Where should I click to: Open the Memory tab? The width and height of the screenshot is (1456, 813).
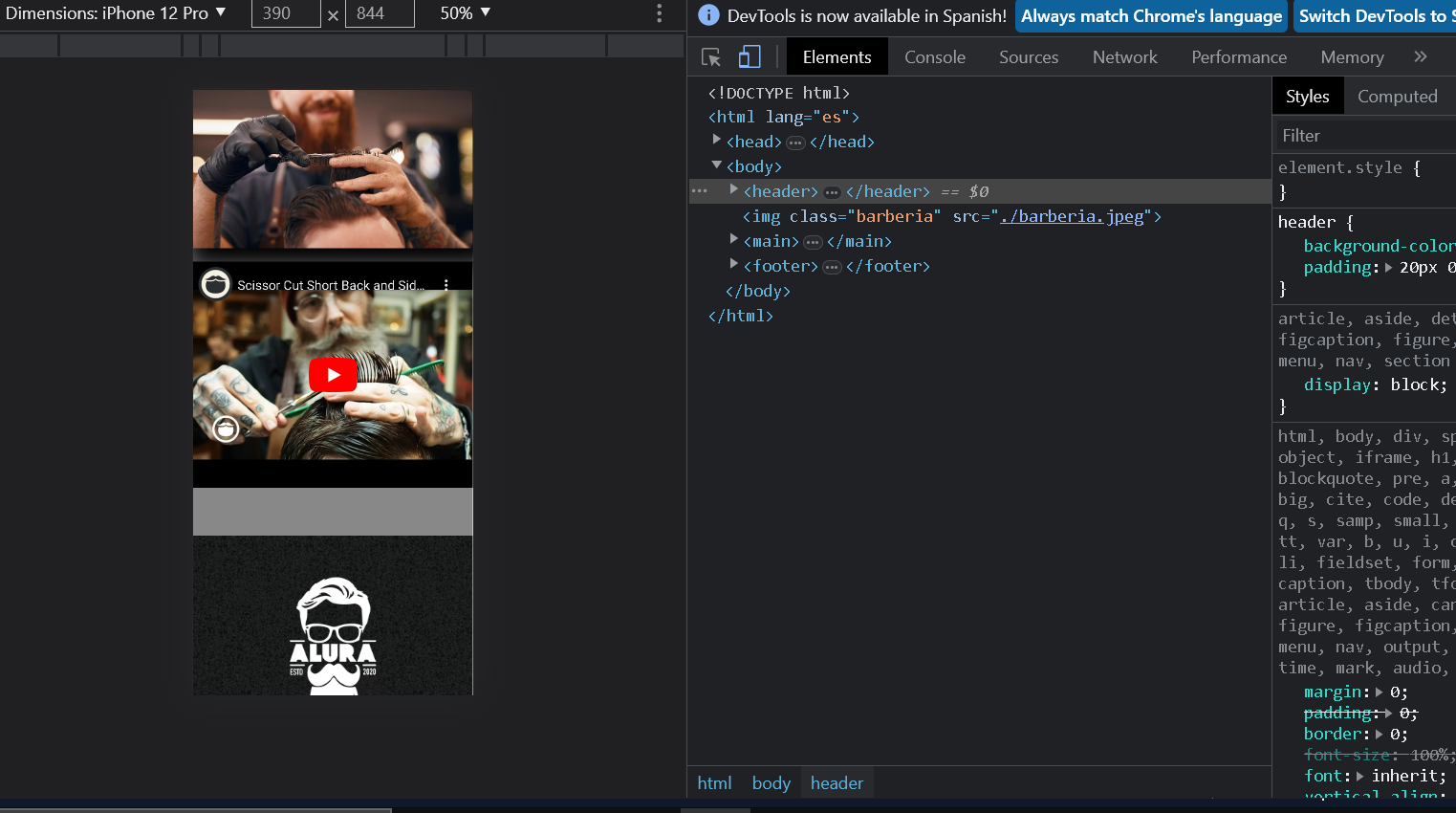point(1352,57)
